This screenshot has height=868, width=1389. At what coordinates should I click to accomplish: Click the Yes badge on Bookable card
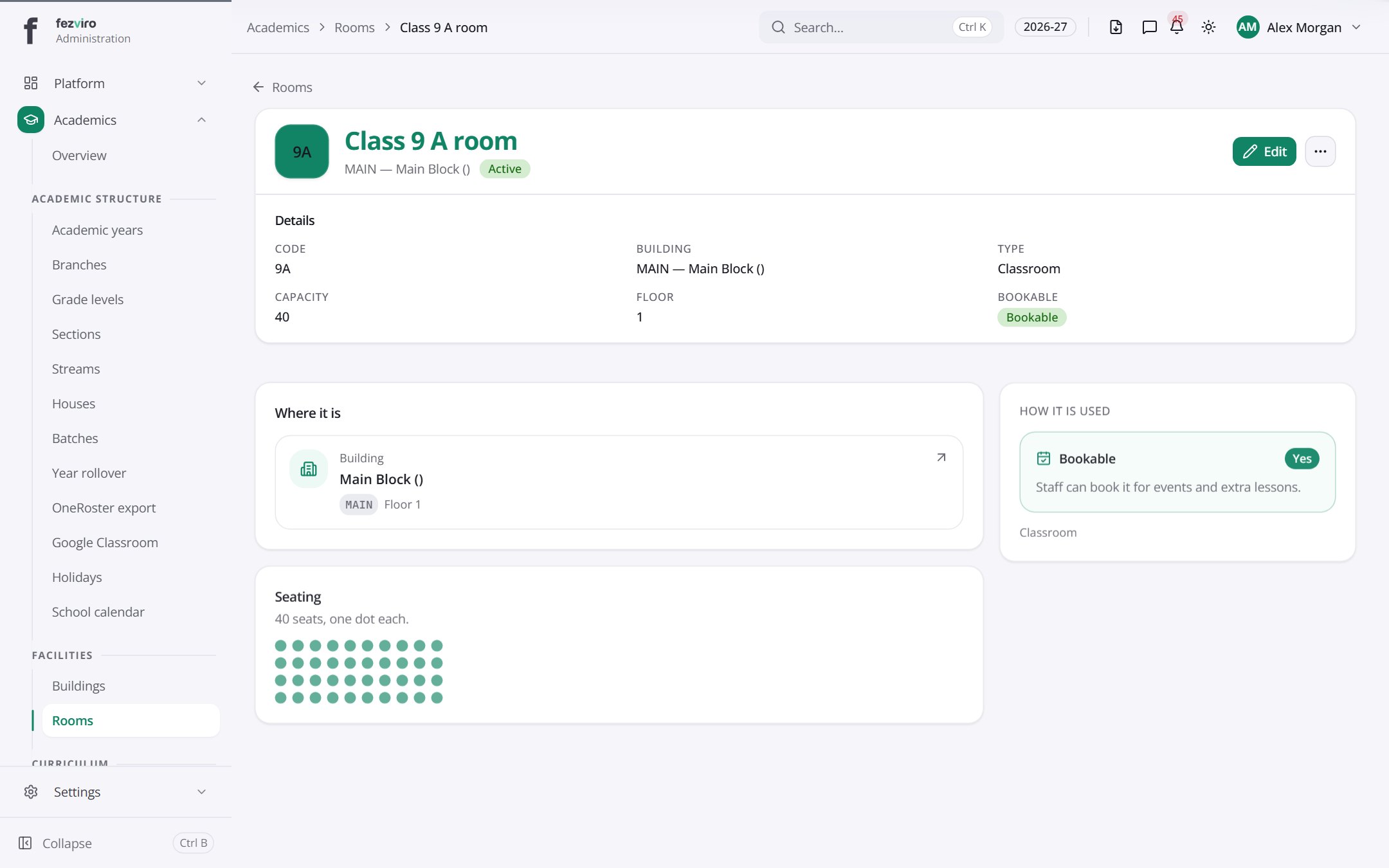point(1302,458)
